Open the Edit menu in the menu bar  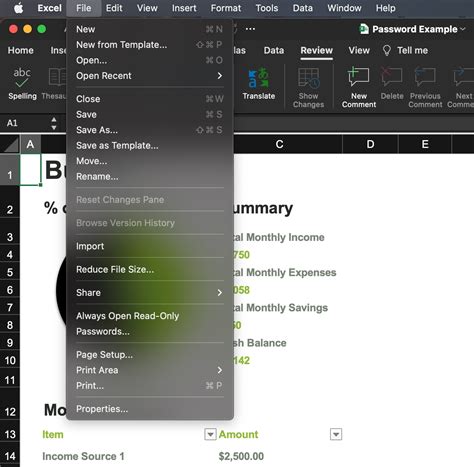(114, 8)
